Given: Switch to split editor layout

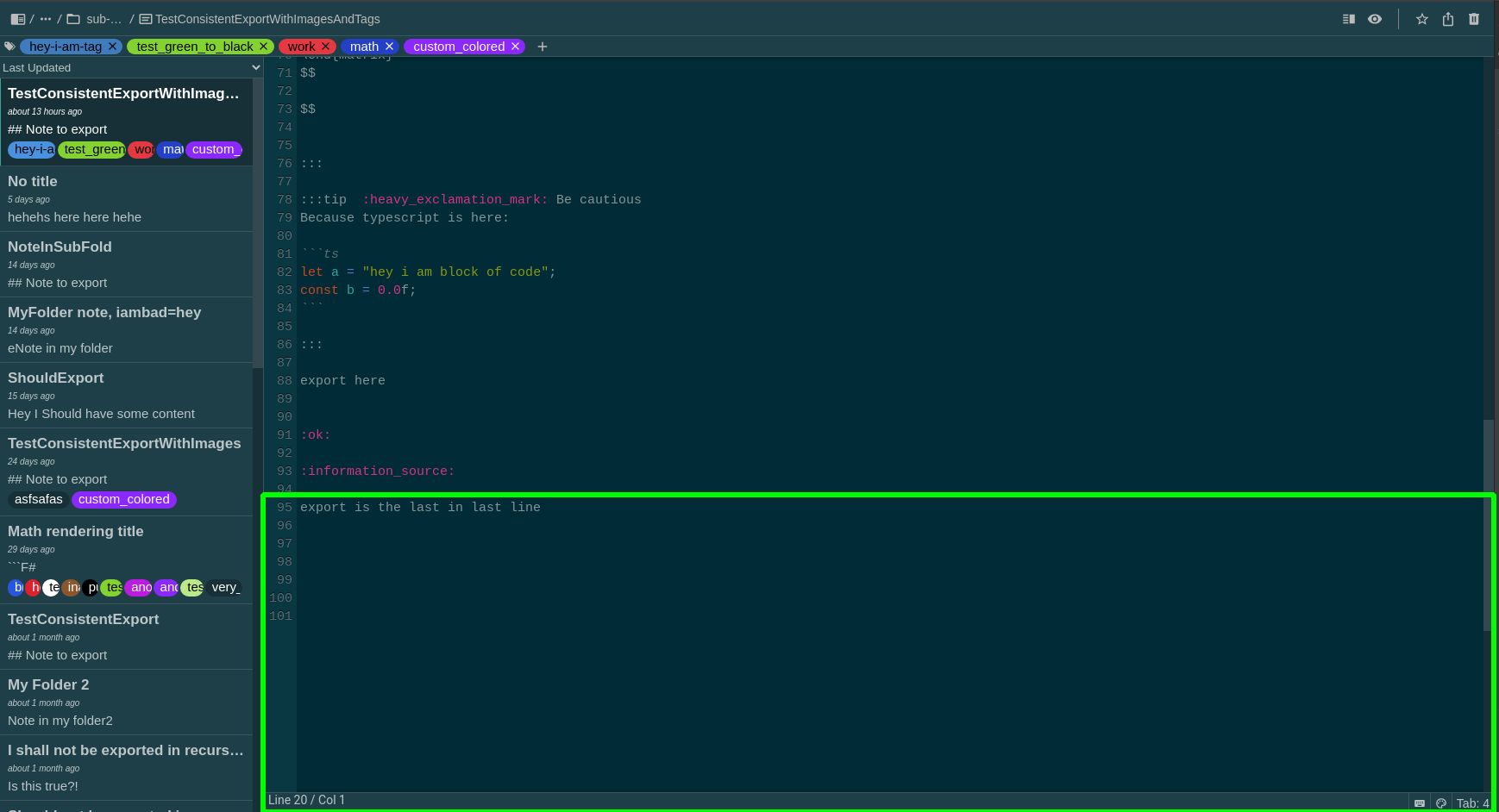Looking at the screenshot, I should coord(1349,19).
